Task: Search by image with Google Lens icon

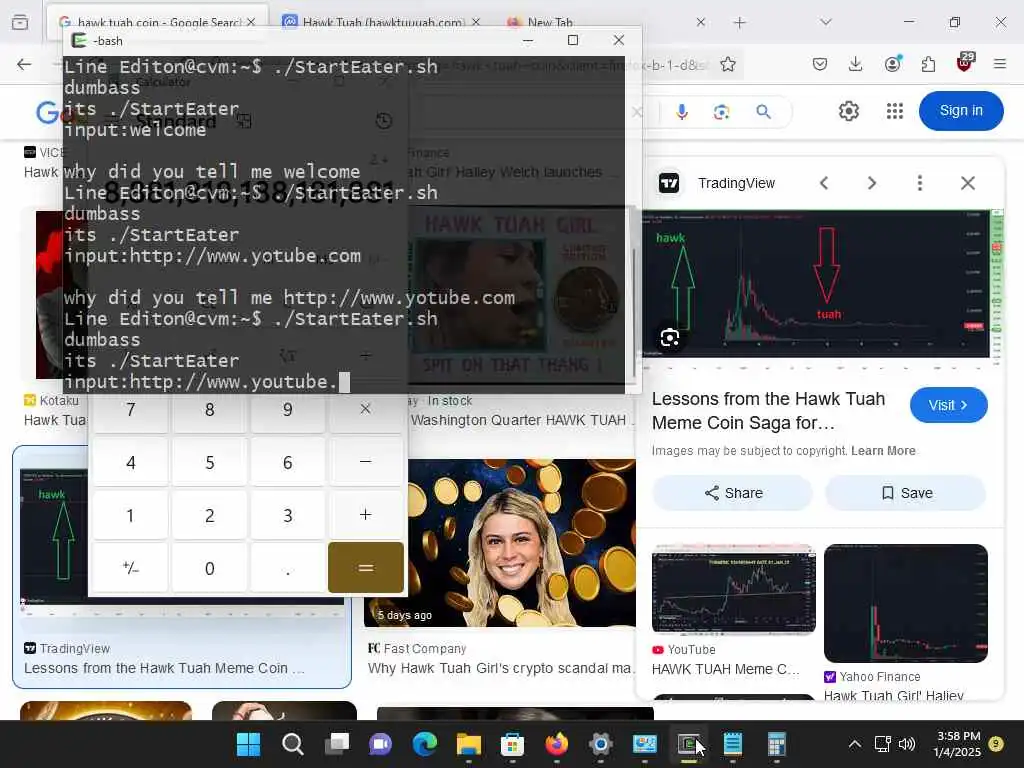Action: (x=722, y=112)
